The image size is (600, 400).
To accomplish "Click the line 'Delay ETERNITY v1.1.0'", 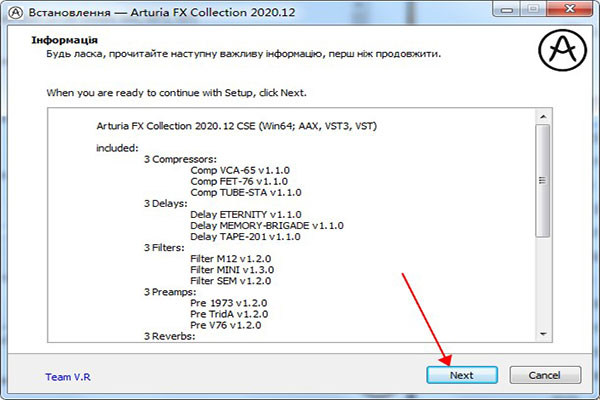I will [x=246, y=215].
